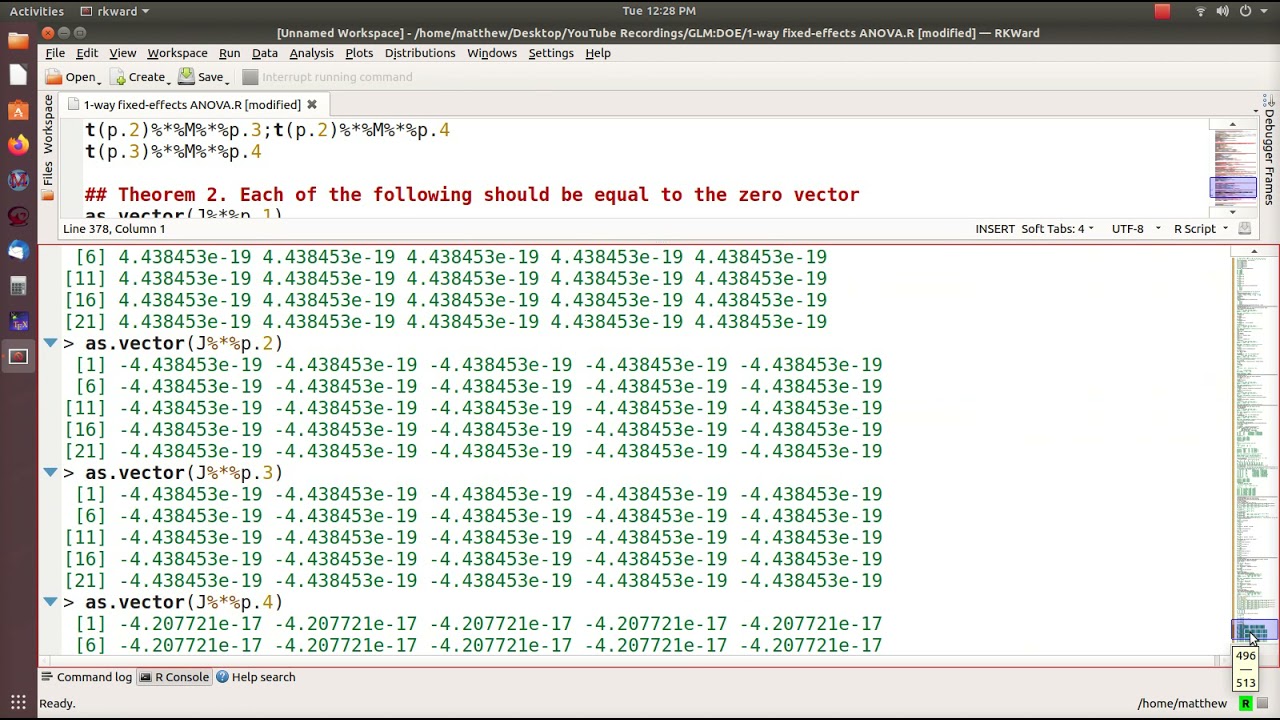Viewport: 1280px width, 720px height.
Task: Switch to the R Console tab
Action: point(174,677)
